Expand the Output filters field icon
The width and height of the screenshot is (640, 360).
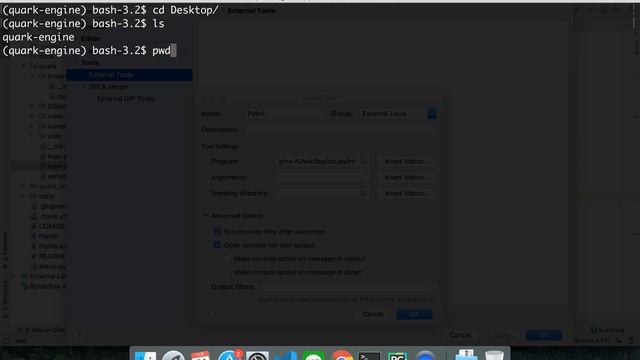[431, 287]
